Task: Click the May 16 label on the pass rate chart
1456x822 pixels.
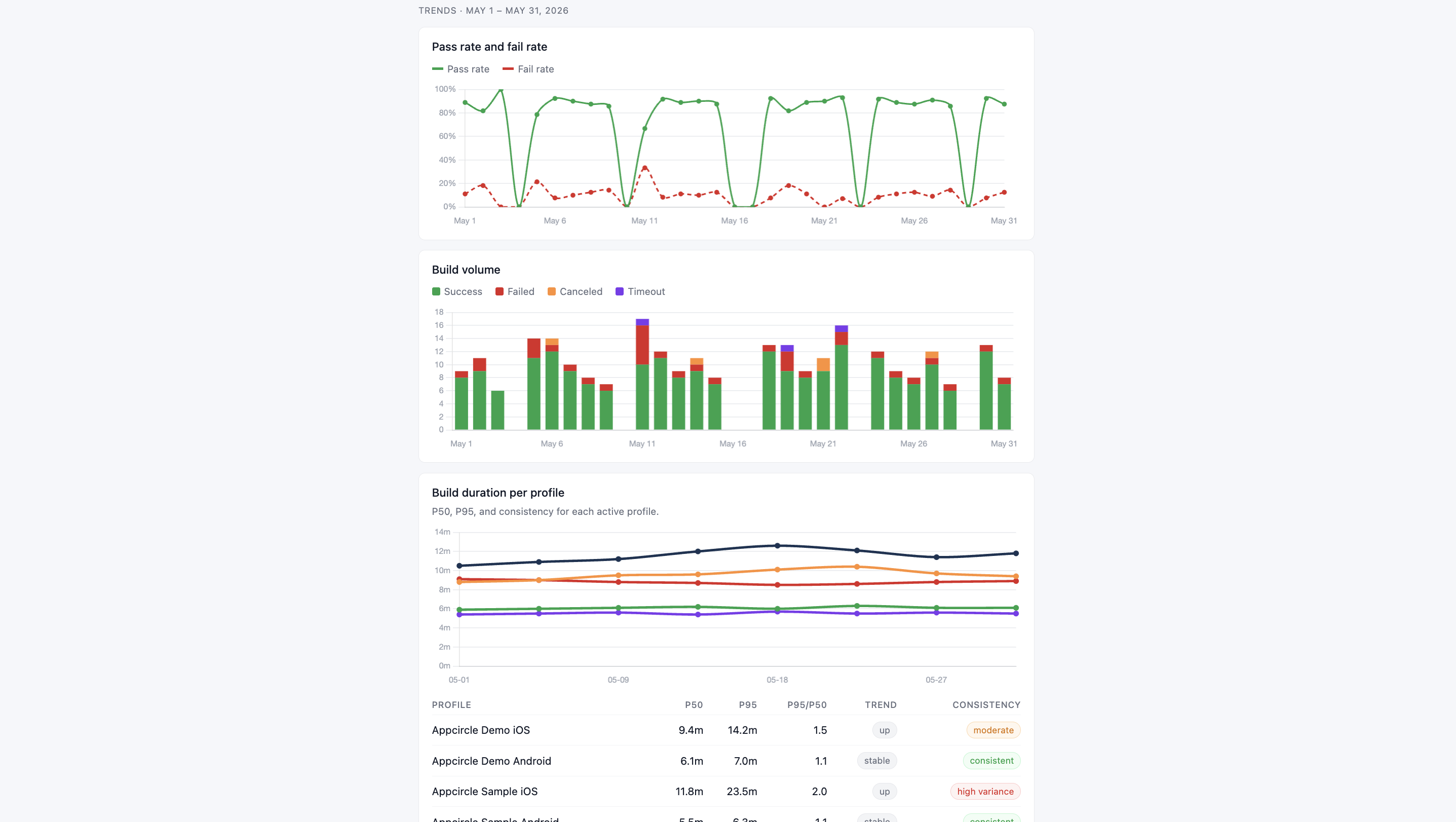Action: (734, 221)
